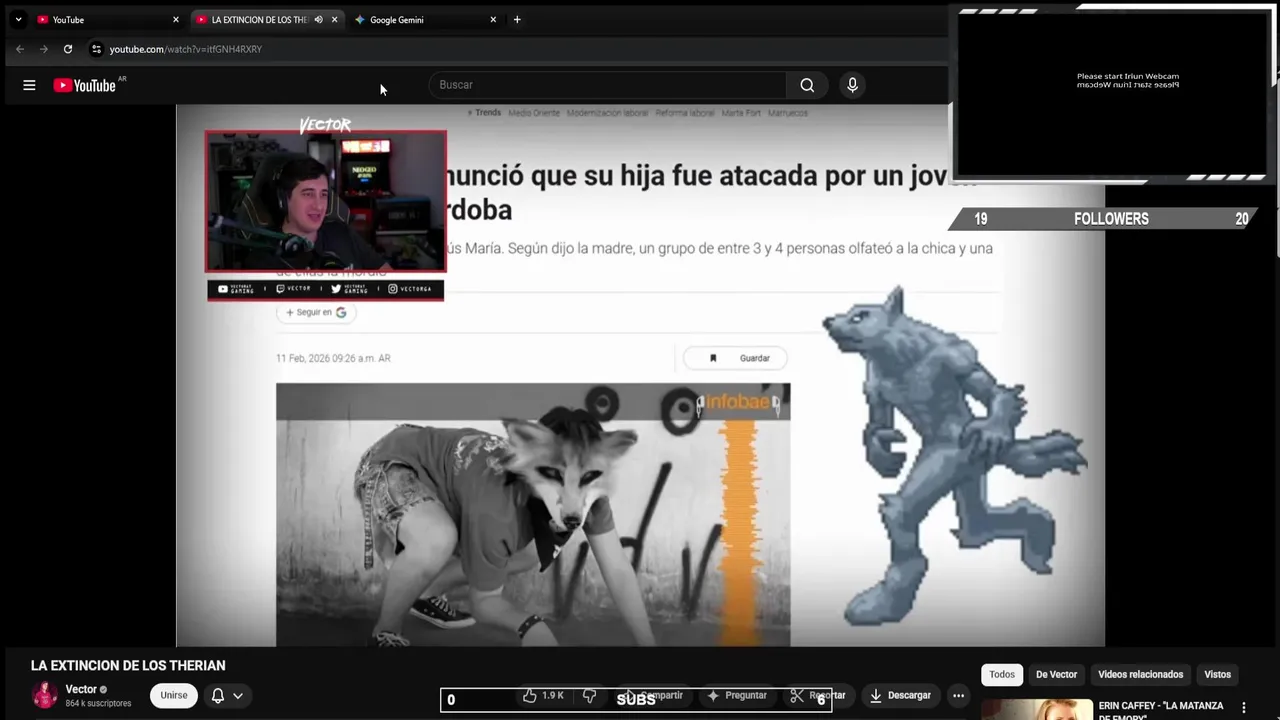Click the Descargar download button

click(x=900, y=695)
